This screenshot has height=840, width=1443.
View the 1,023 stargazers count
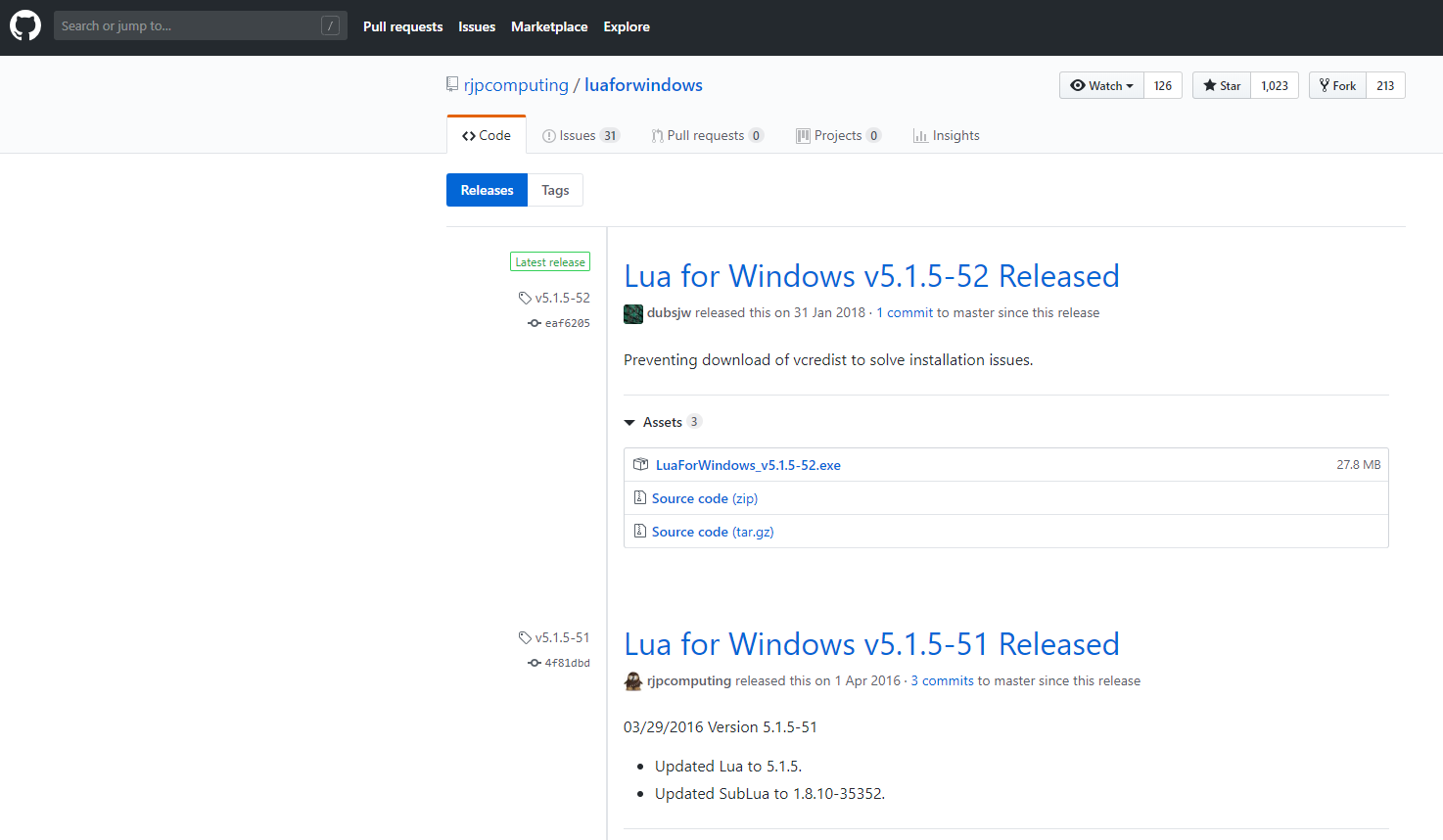1275,85
